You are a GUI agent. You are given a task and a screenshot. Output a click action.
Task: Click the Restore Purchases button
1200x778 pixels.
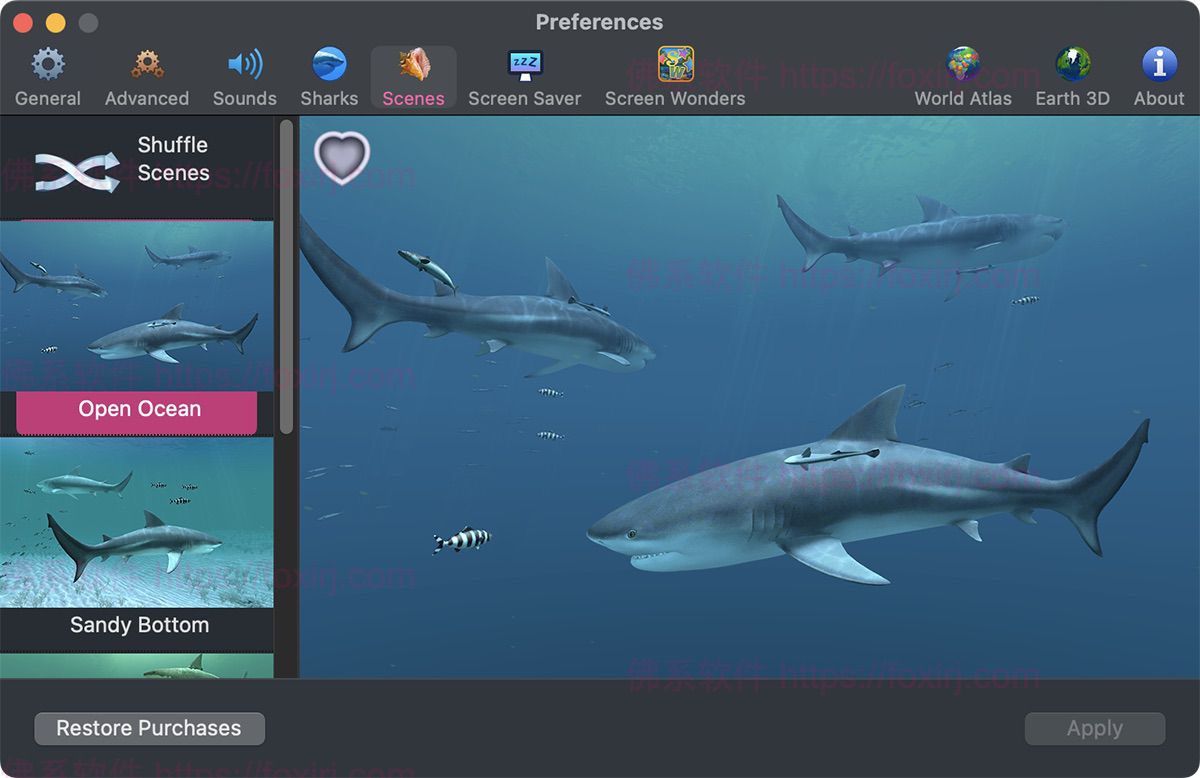tap(148, 728)
